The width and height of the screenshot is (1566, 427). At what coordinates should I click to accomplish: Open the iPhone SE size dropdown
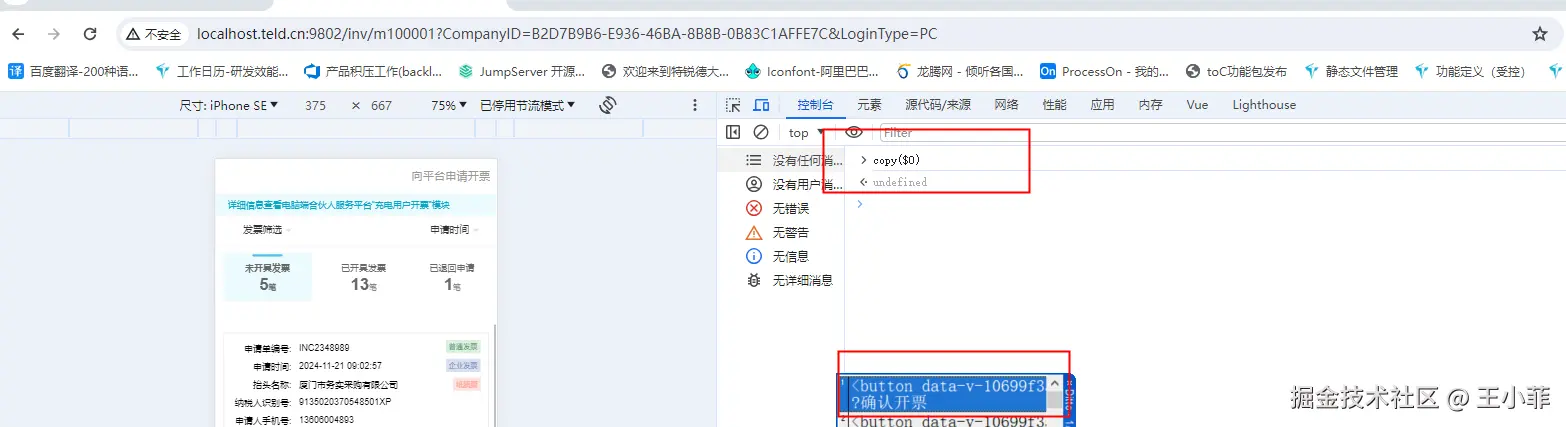tap(229, 105)
